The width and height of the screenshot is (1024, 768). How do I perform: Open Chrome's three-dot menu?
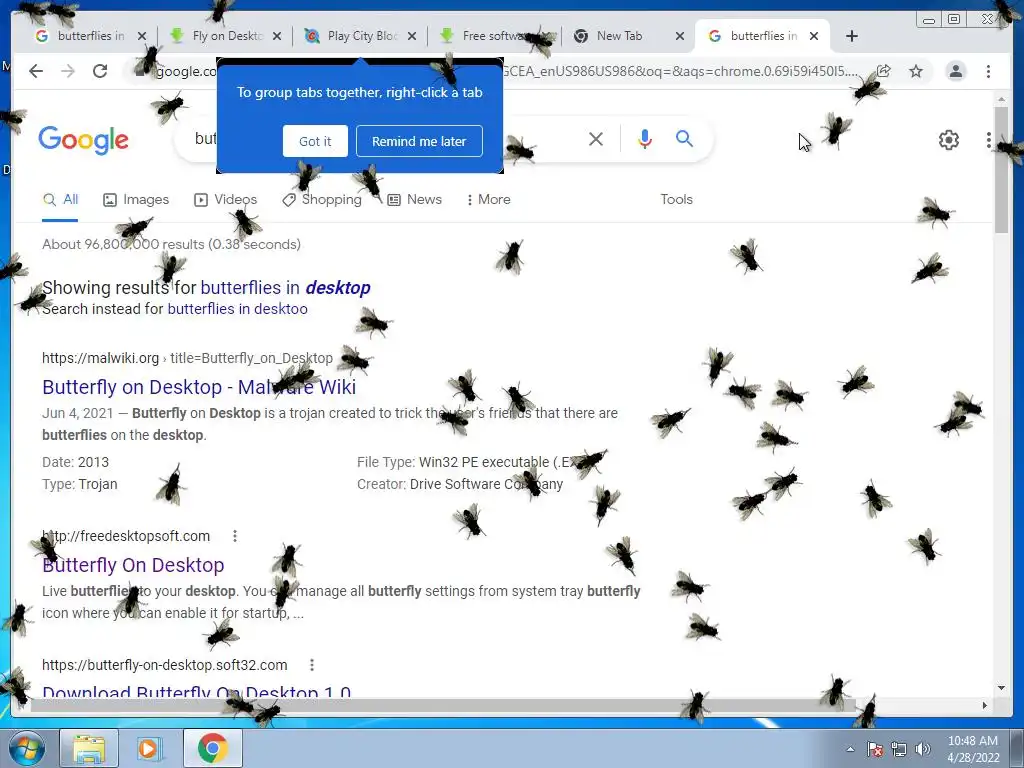(x=989, y=71)
